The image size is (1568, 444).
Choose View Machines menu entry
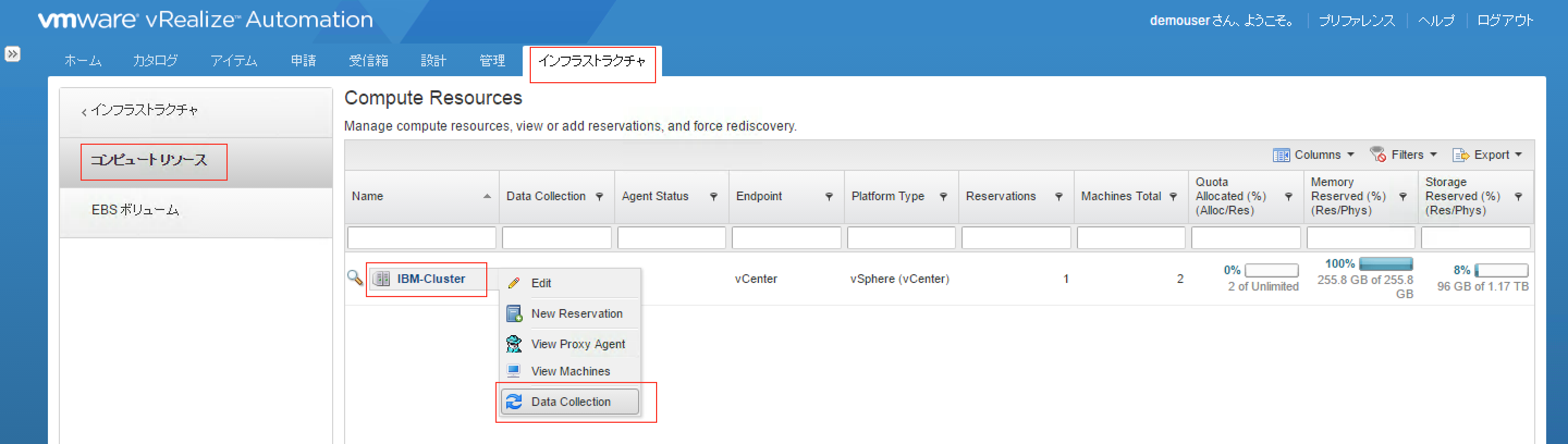coord(571,371)
